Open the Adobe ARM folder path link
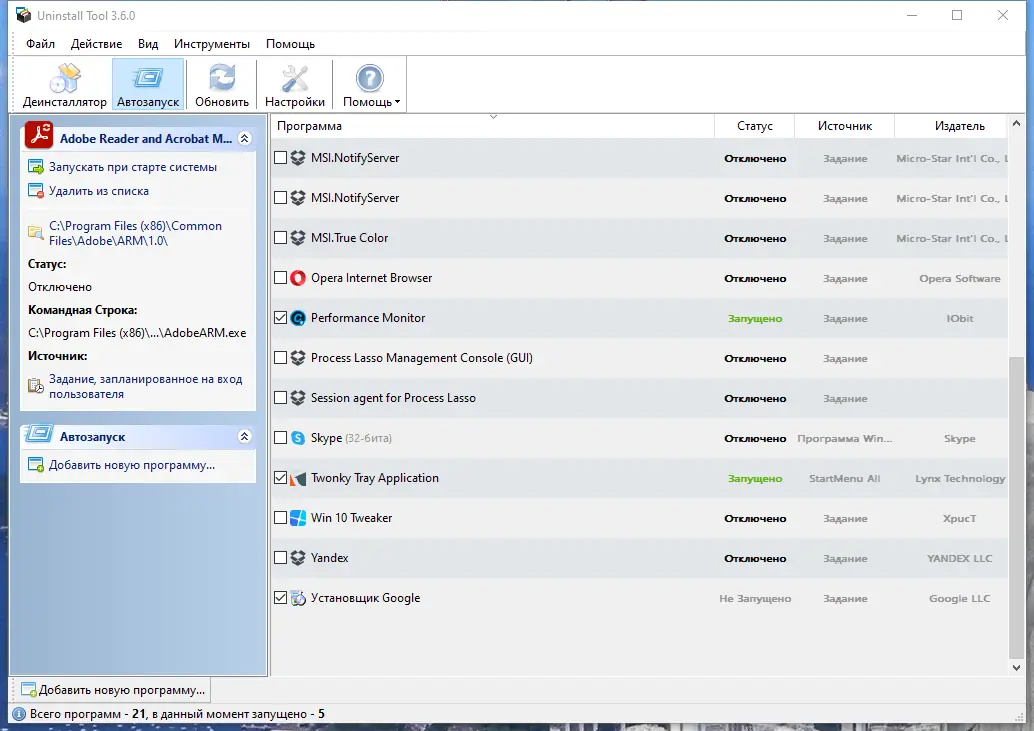The image size is (1034, 731). [135, 233]
